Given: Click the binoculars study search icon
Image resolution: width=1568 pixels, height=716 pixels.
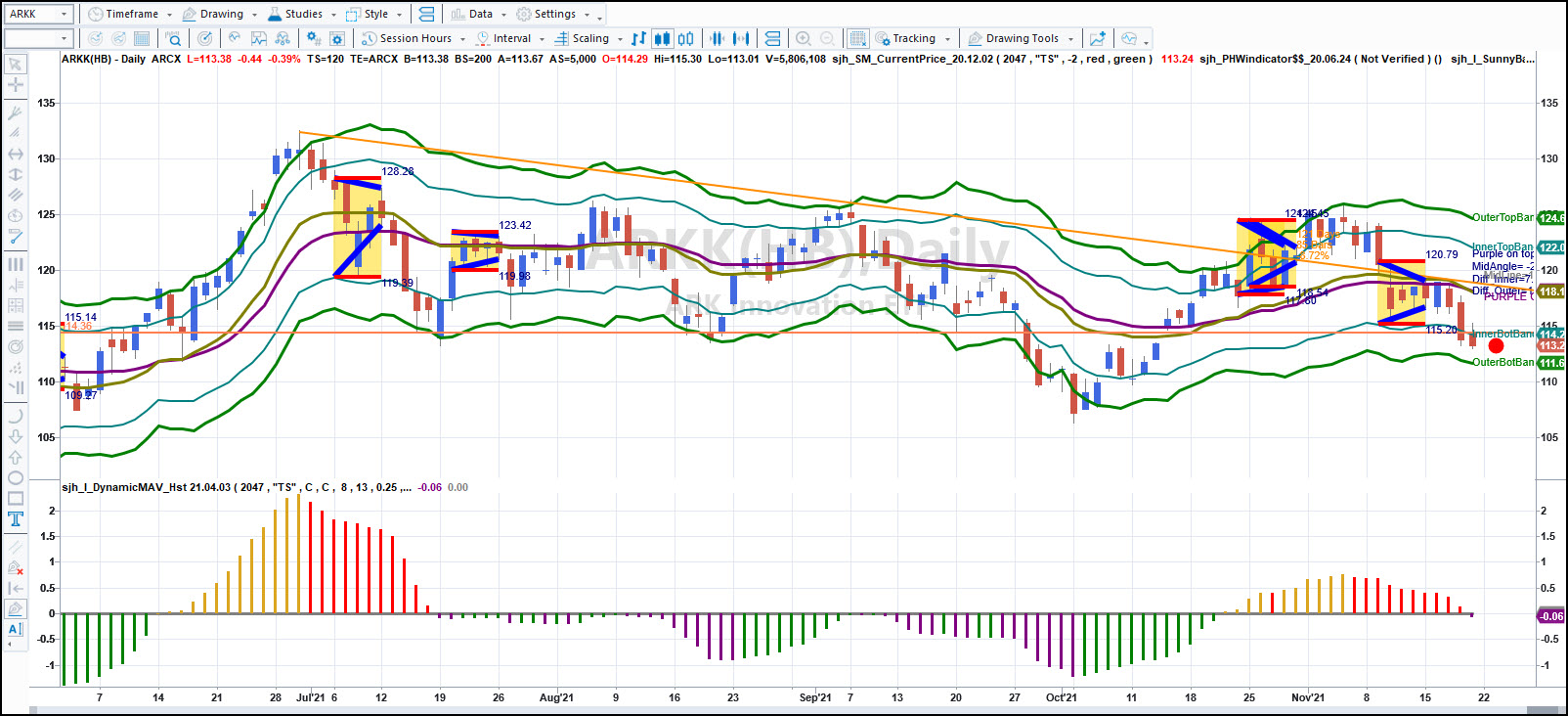Looking at the screenshot, I should (283, 38).
